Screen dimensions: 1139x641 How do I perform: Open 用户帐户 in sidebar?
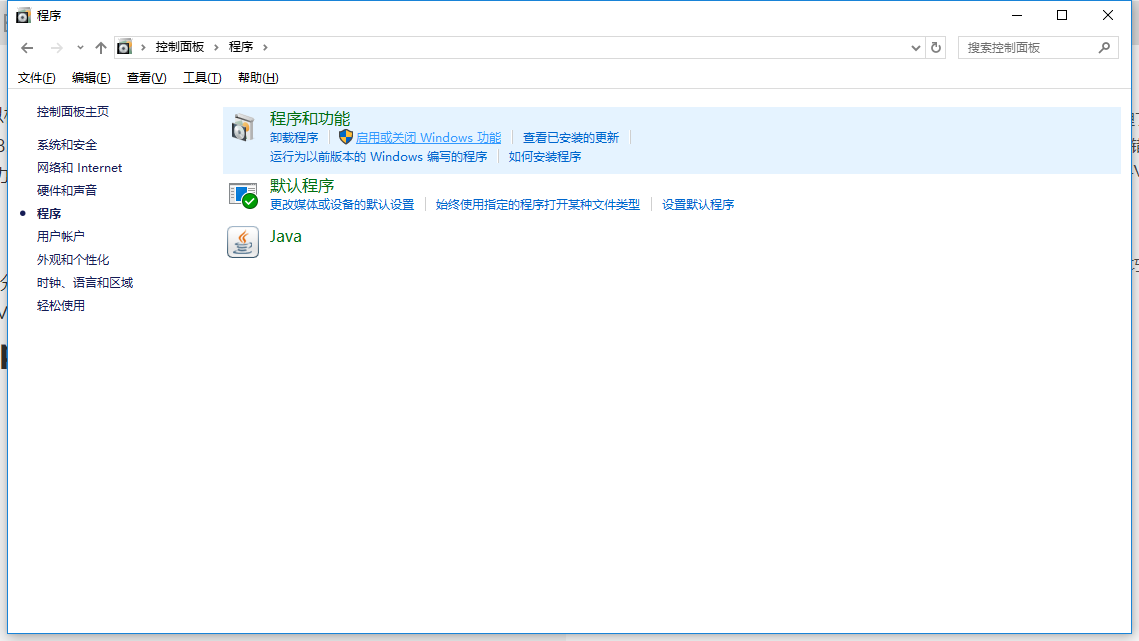[x=60, y=236]
